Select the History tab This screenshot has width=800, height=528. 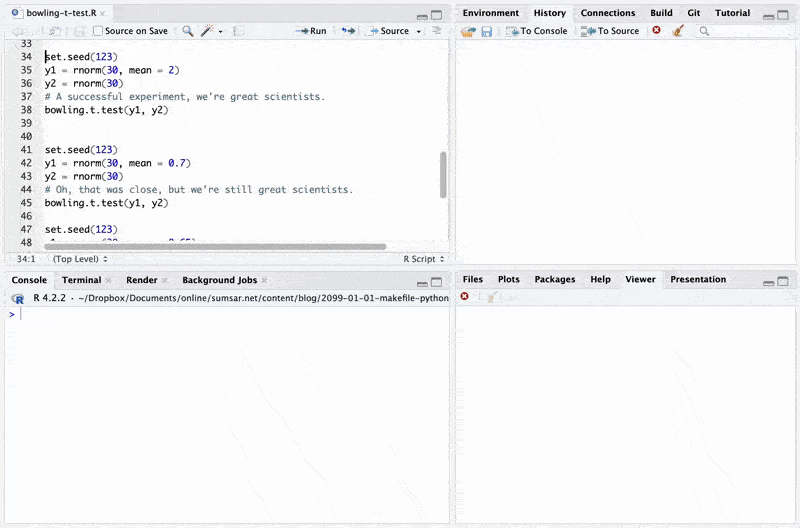pyautogui.click(x=549, y=13)
